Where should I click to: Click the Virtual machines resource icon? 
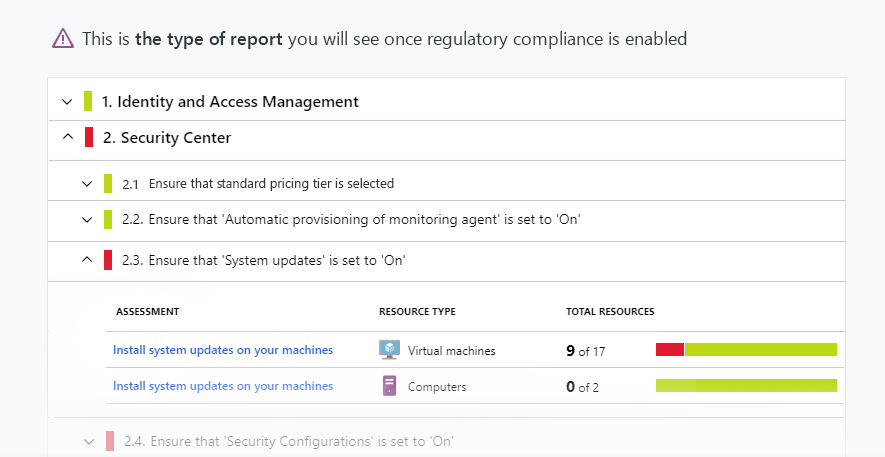click(x=389, y=350)
